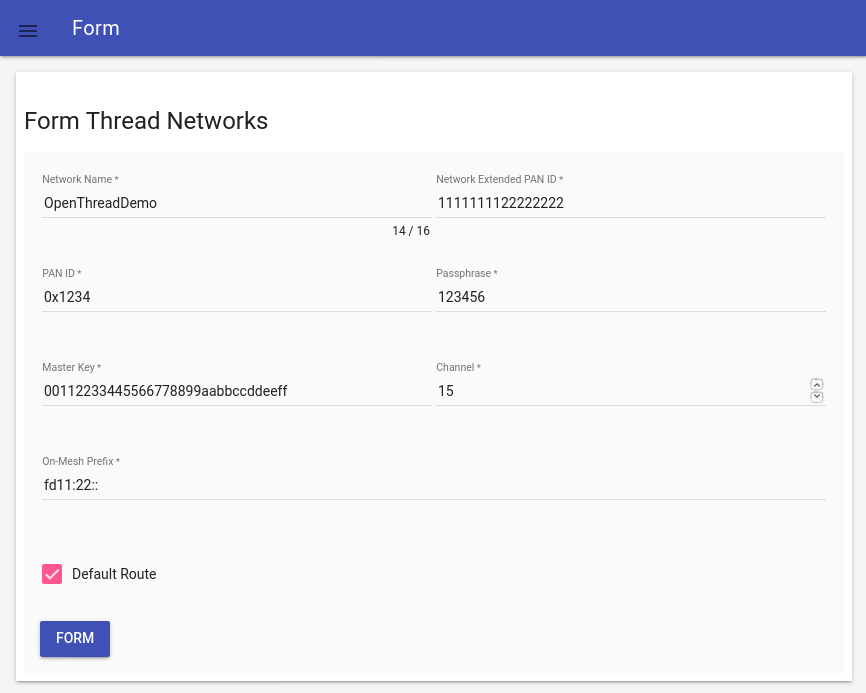
Task: Click the Form title in top bar
Action: [x=96, y=28]
